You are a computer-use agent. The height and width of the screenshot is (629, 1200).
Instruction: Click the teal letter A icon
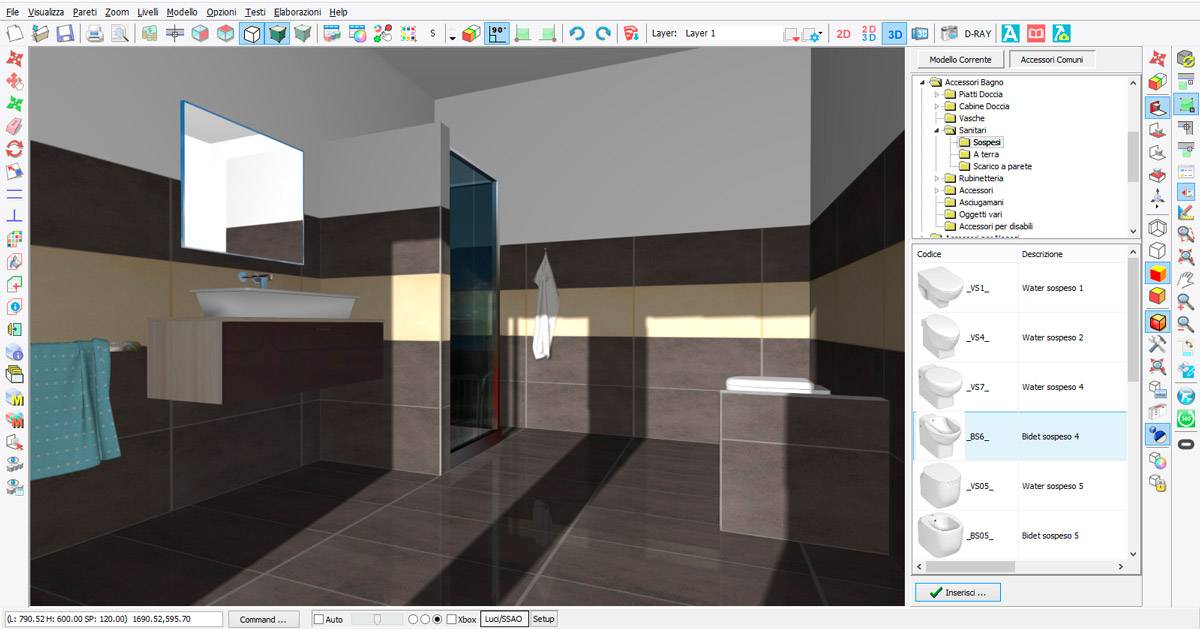(1010, 33)
